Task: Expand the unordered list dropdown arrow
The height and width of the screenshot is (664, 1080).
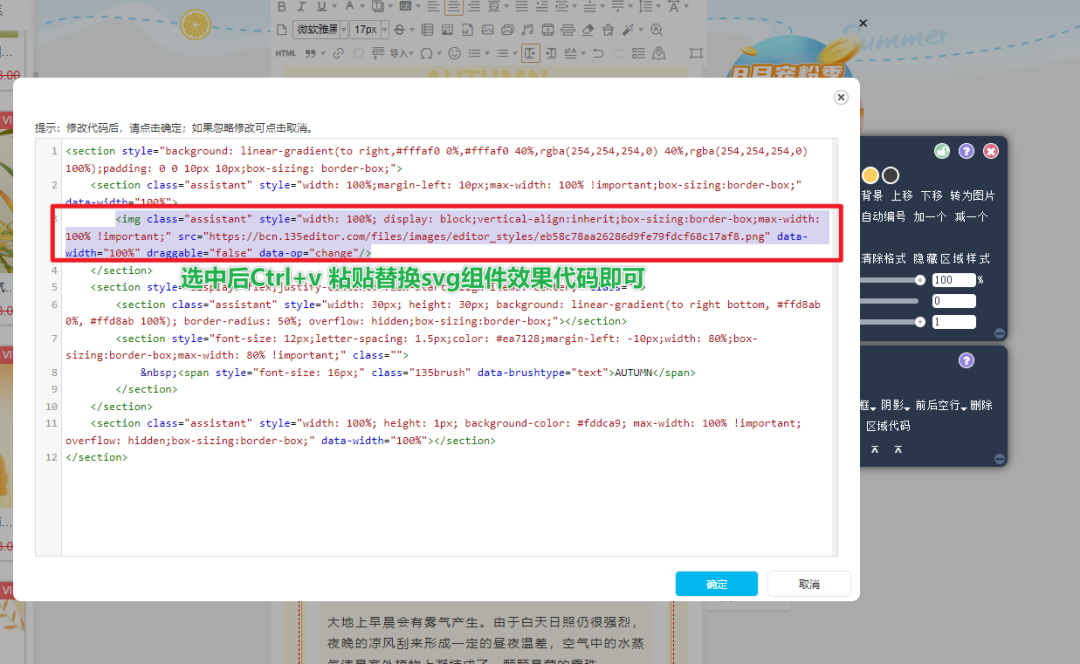Action: coord(515,53)
